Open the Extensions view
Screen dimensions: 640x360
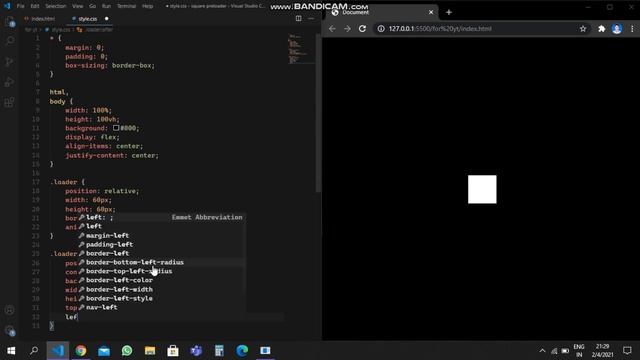[10, 102]
